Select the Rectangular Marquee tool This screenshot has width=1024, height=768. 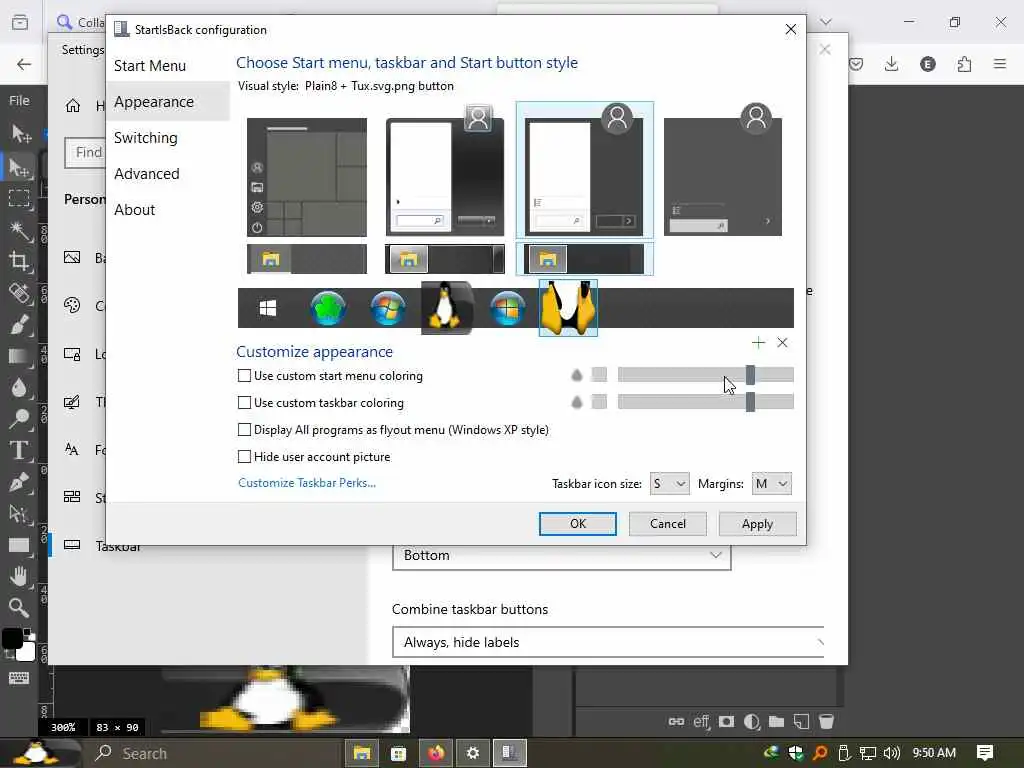click(x=20, y=198)
